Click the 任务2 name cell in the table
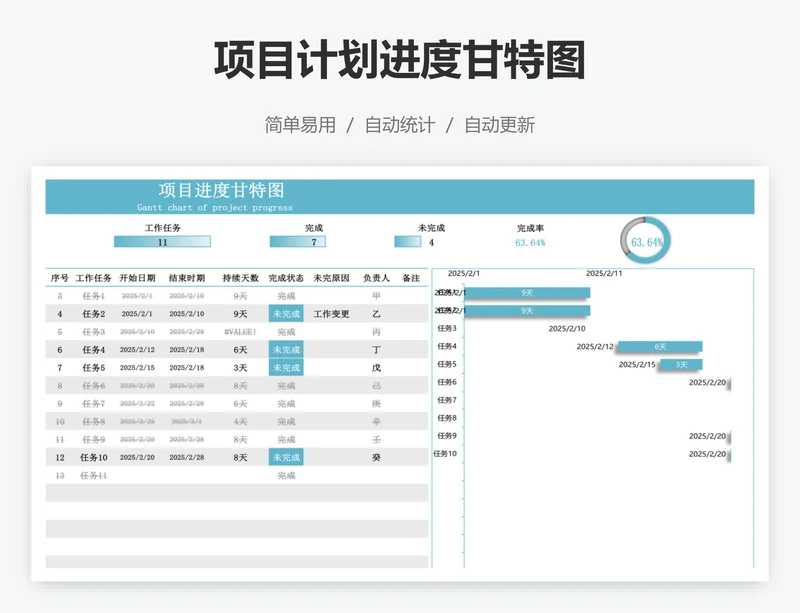The width and height of the screenshot is (800, 613). click(x=93, y=314)
